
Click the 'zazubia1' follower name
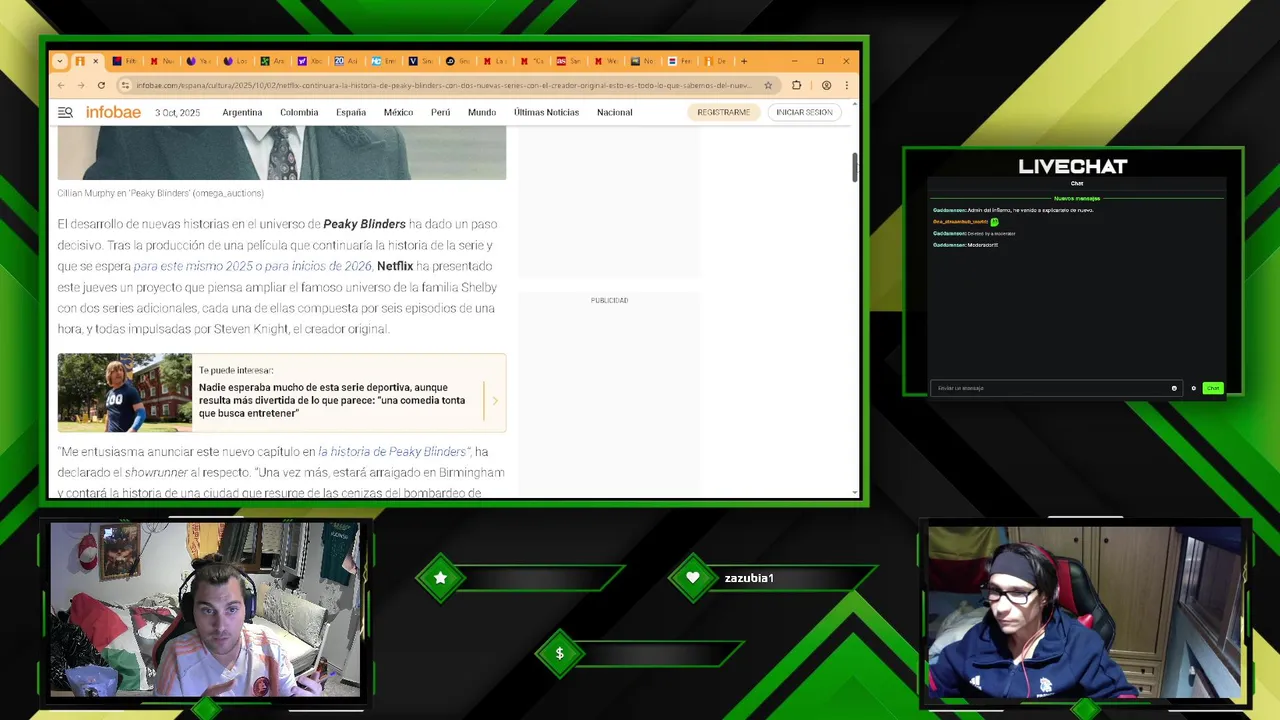pyautogui.click(x=749, y=578)
